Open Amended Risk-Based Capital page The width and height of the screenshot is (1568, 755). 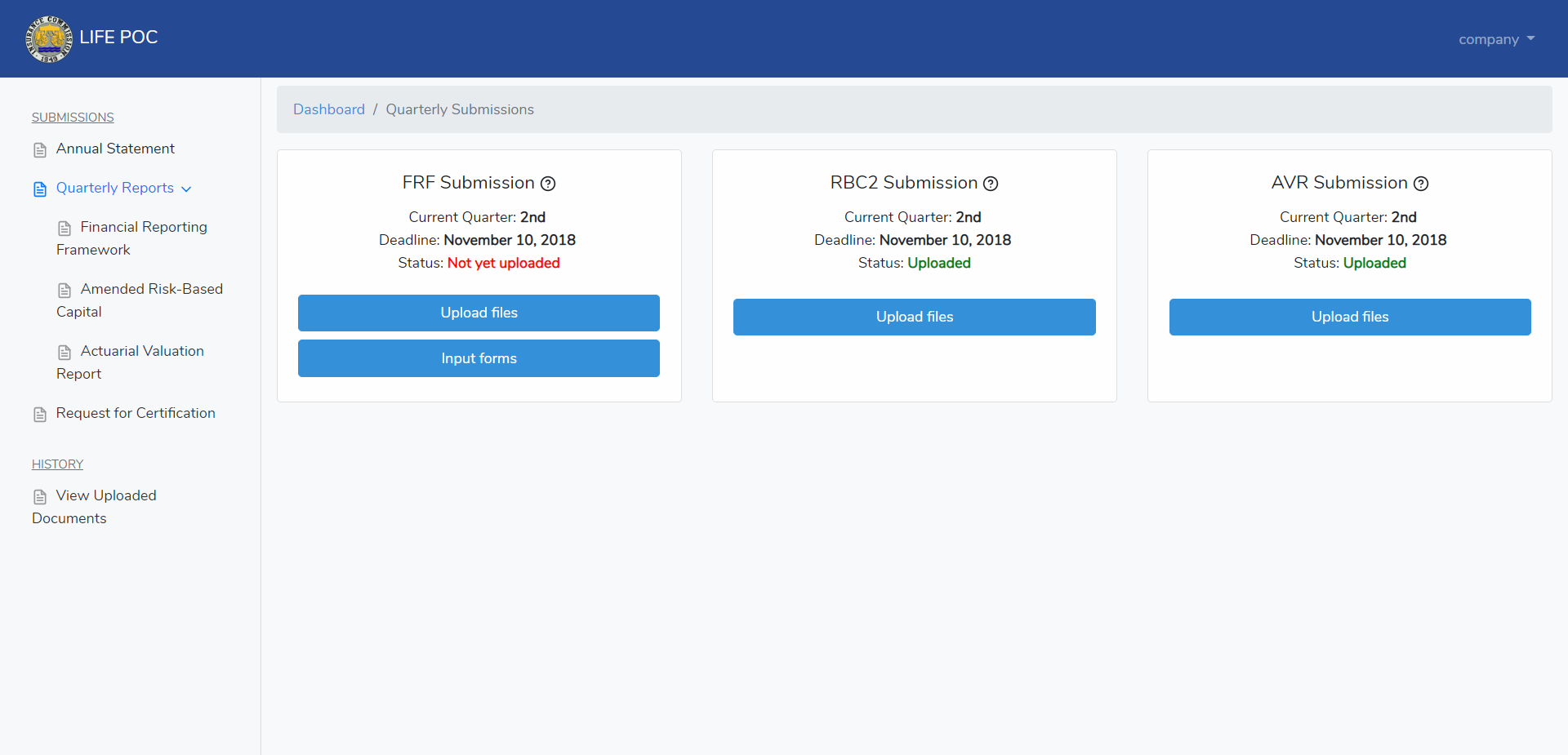point(140,300)
